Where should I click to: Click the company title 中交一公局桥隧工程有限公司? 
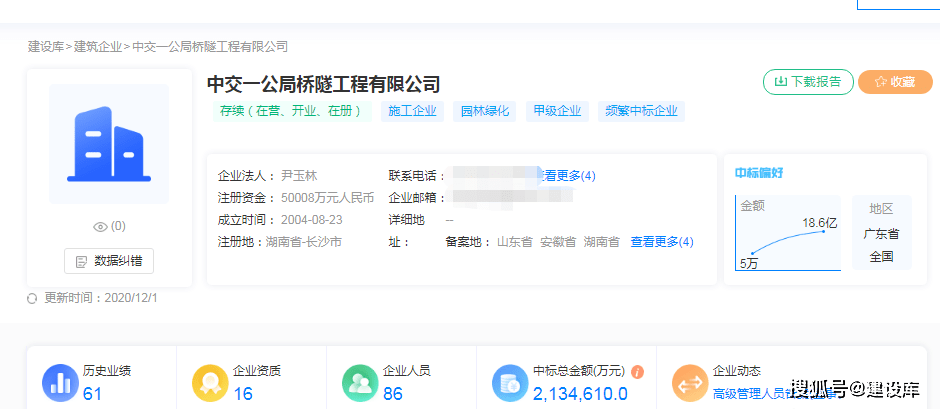pyautogui.click(x=324, y=84)
